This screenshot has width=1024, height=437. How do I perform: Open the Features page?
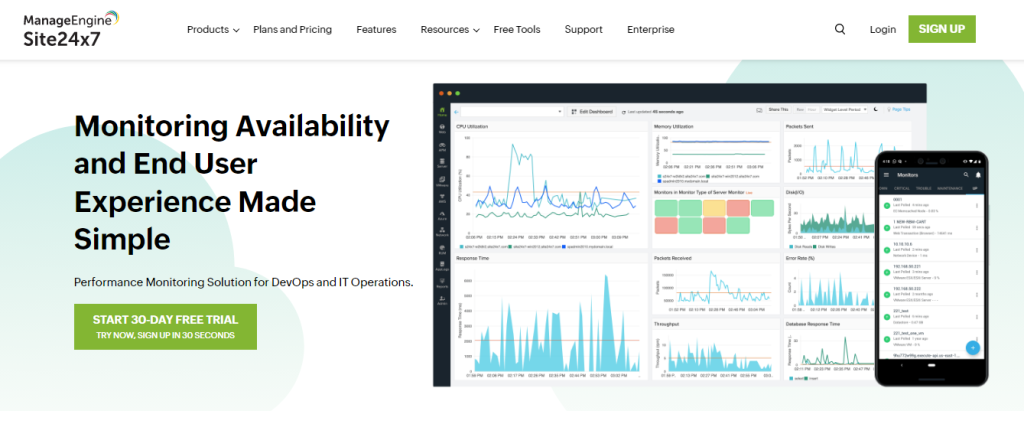pos(376,29)
